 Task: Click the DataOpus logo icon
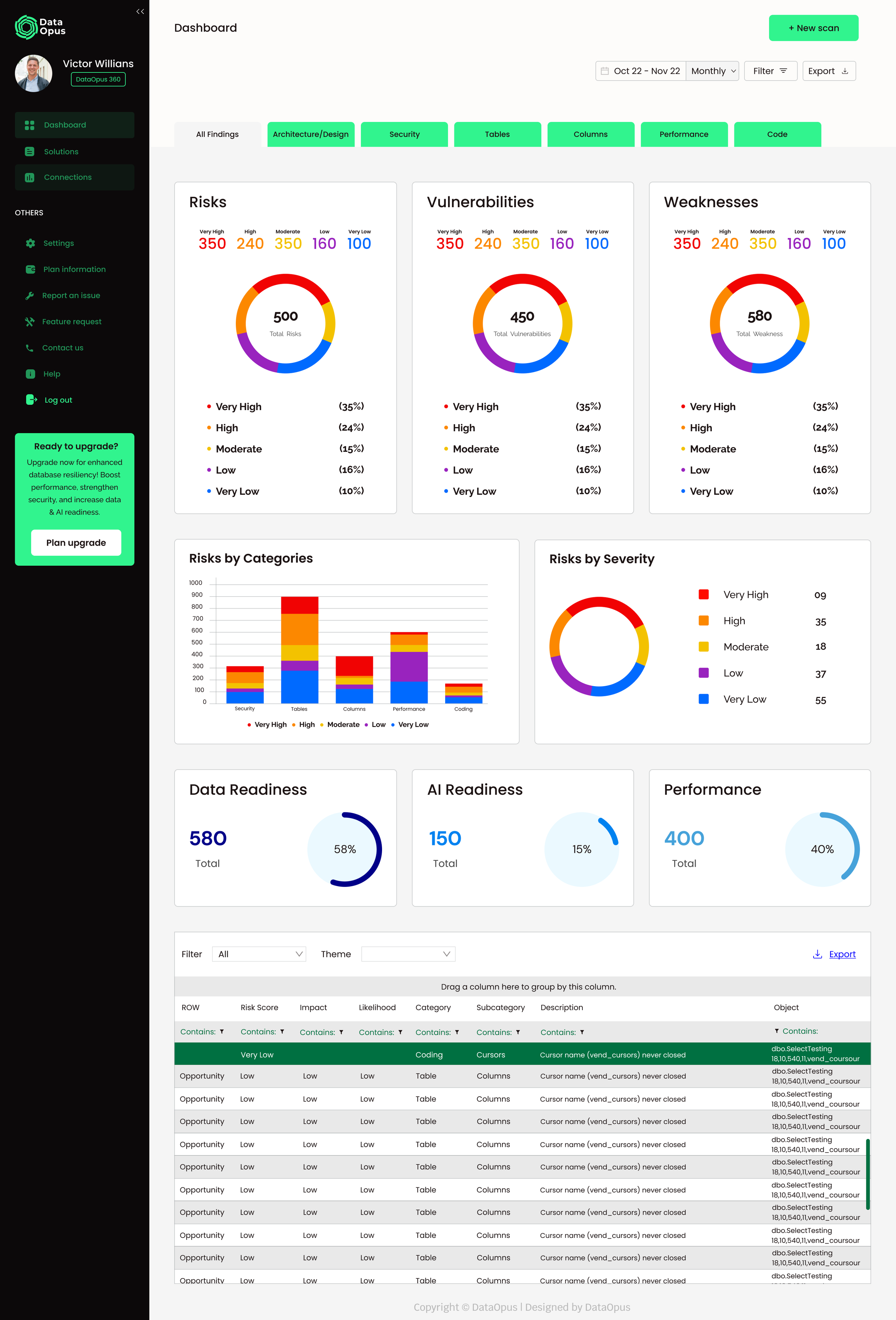pyautogui.click(x=26, y=27)
